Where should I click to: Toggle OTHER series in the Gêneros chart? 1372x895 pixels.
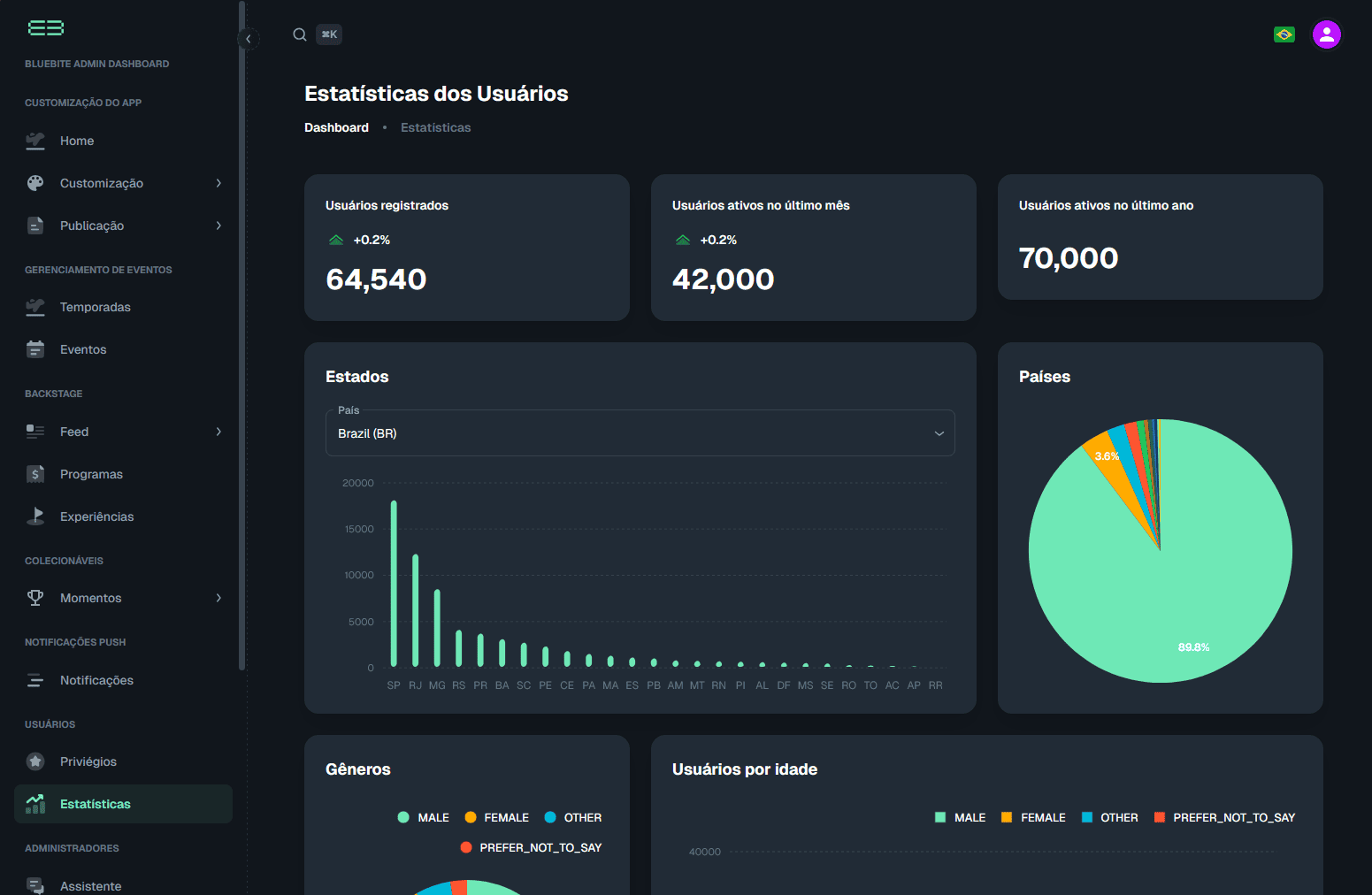(x=573, y=817)
